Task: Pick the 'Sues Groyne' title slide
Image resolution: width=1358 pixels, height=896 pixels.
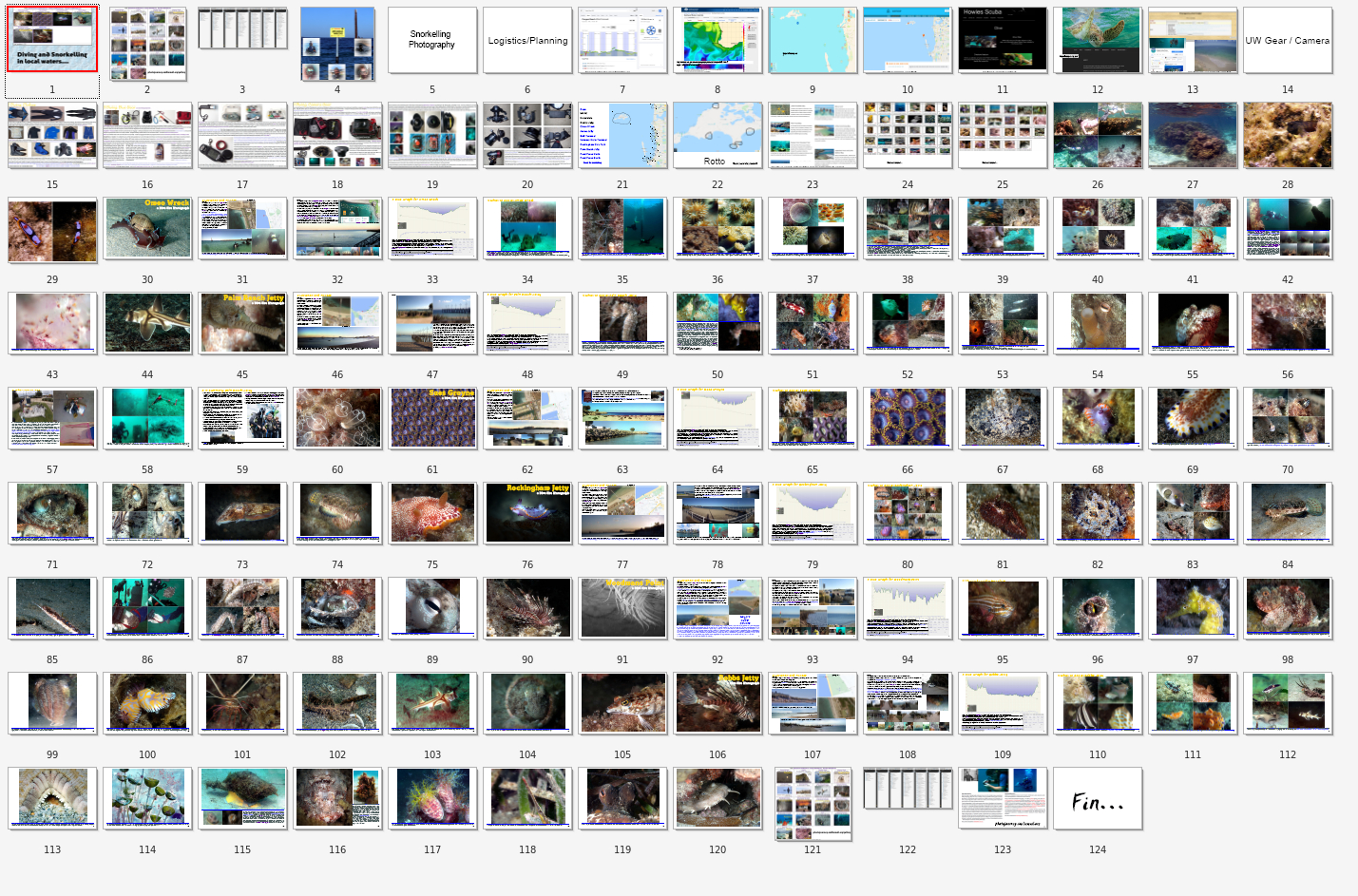Action: coord(432,418)
